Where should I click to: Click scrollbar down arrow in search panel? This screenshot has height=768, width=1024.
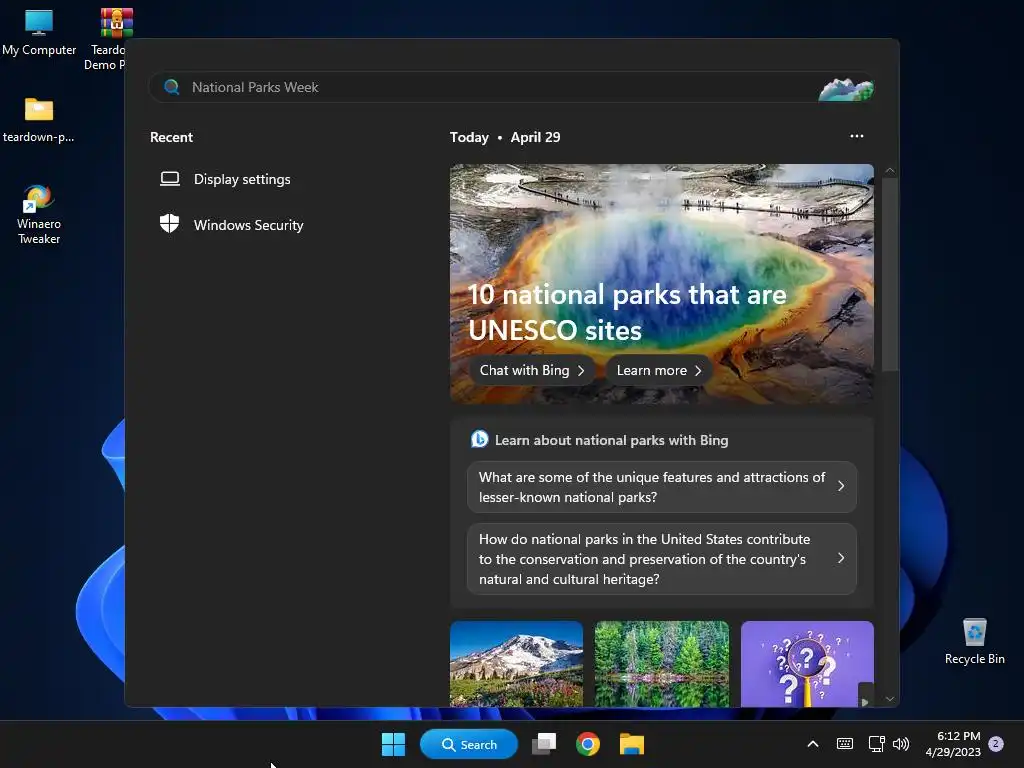coord(889,699)
